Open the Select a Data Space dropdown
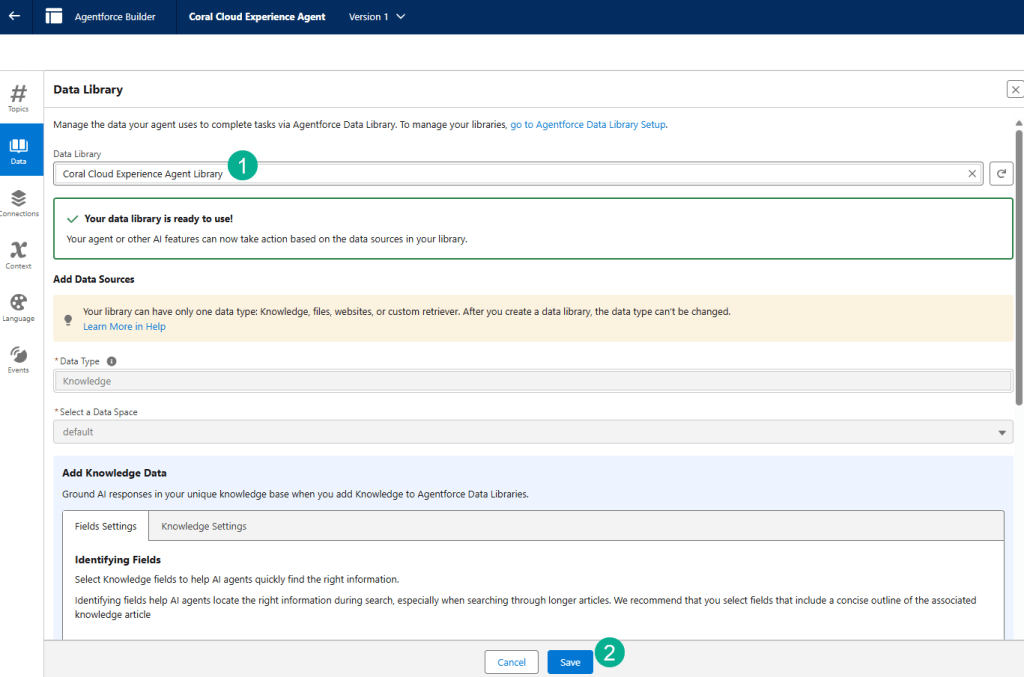This screenshot has height=677, width=1024. (x=532, y=432)
